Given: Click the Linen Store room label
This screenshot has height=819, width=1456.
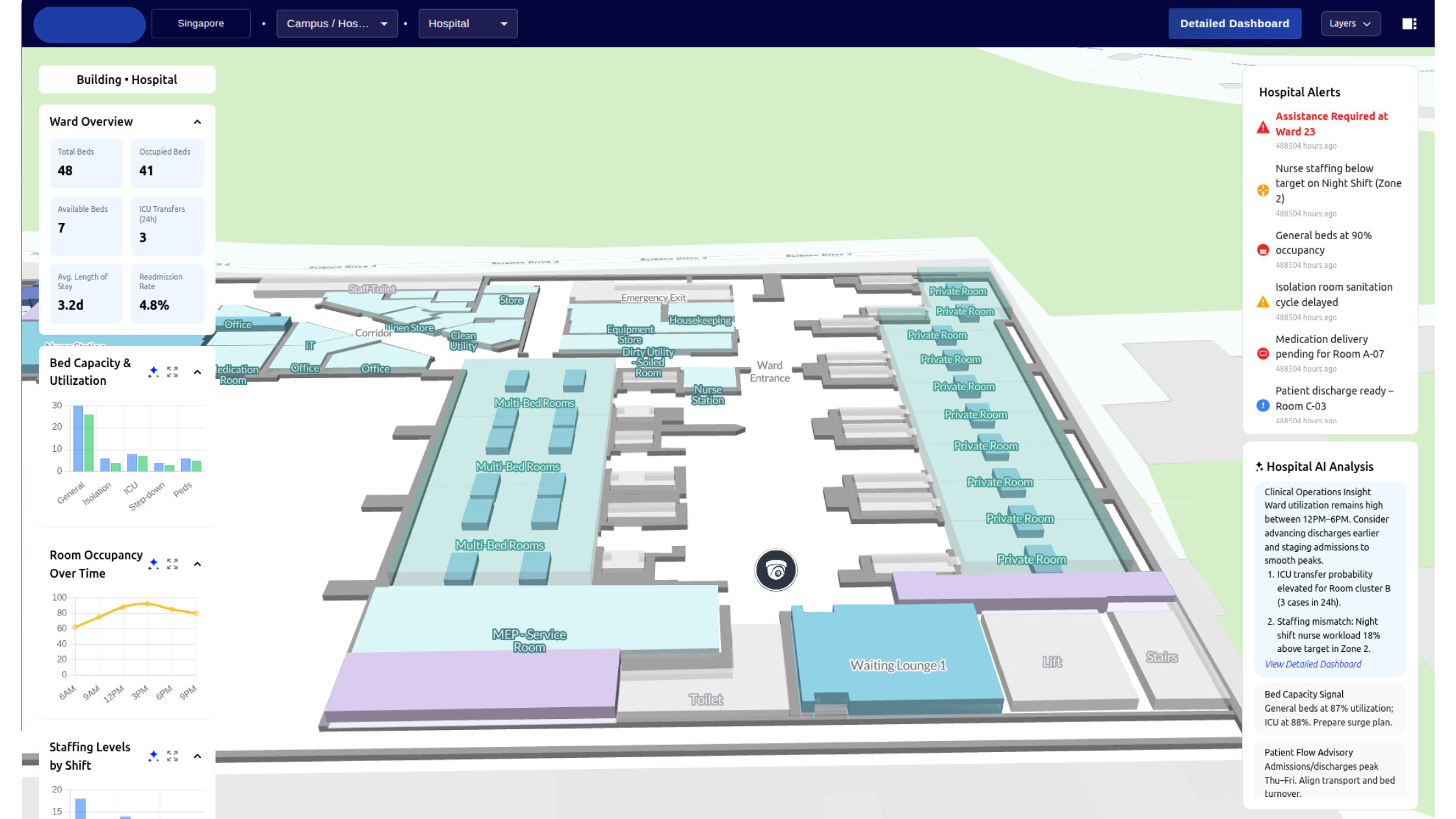Looking at the screenshot, I should coord(409,328).
